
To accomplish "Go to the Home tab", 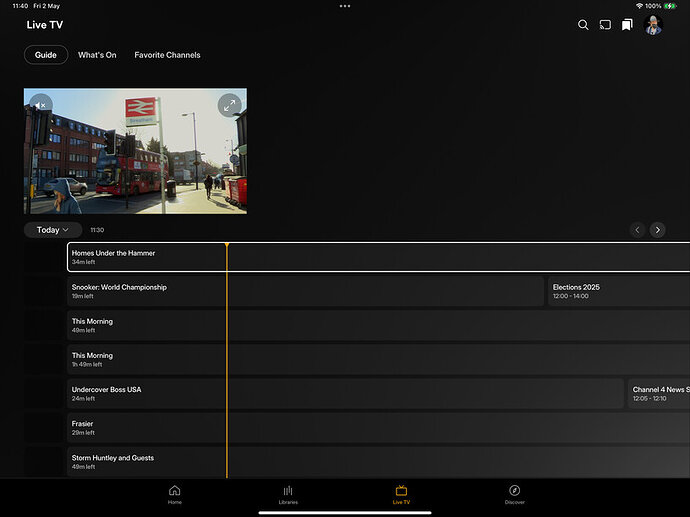I will point(175,495).
